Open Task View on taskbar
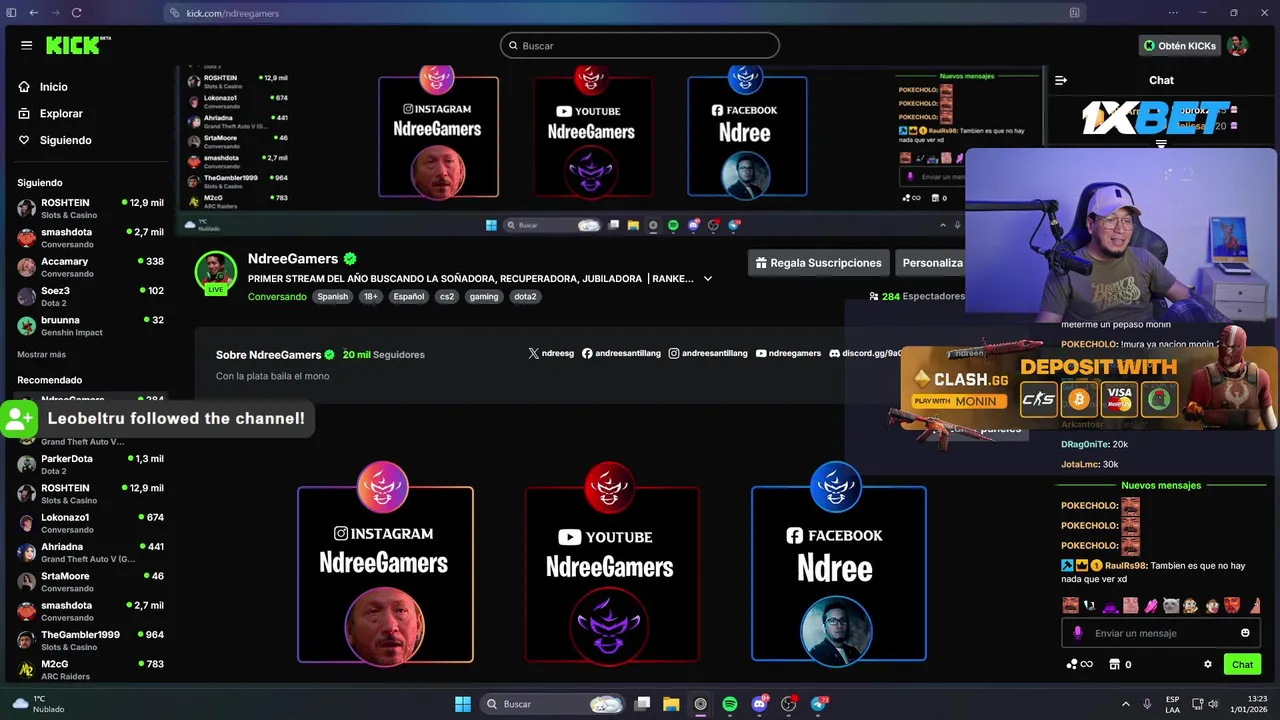This screenshot has width=1280, height=720. [643, 704]
